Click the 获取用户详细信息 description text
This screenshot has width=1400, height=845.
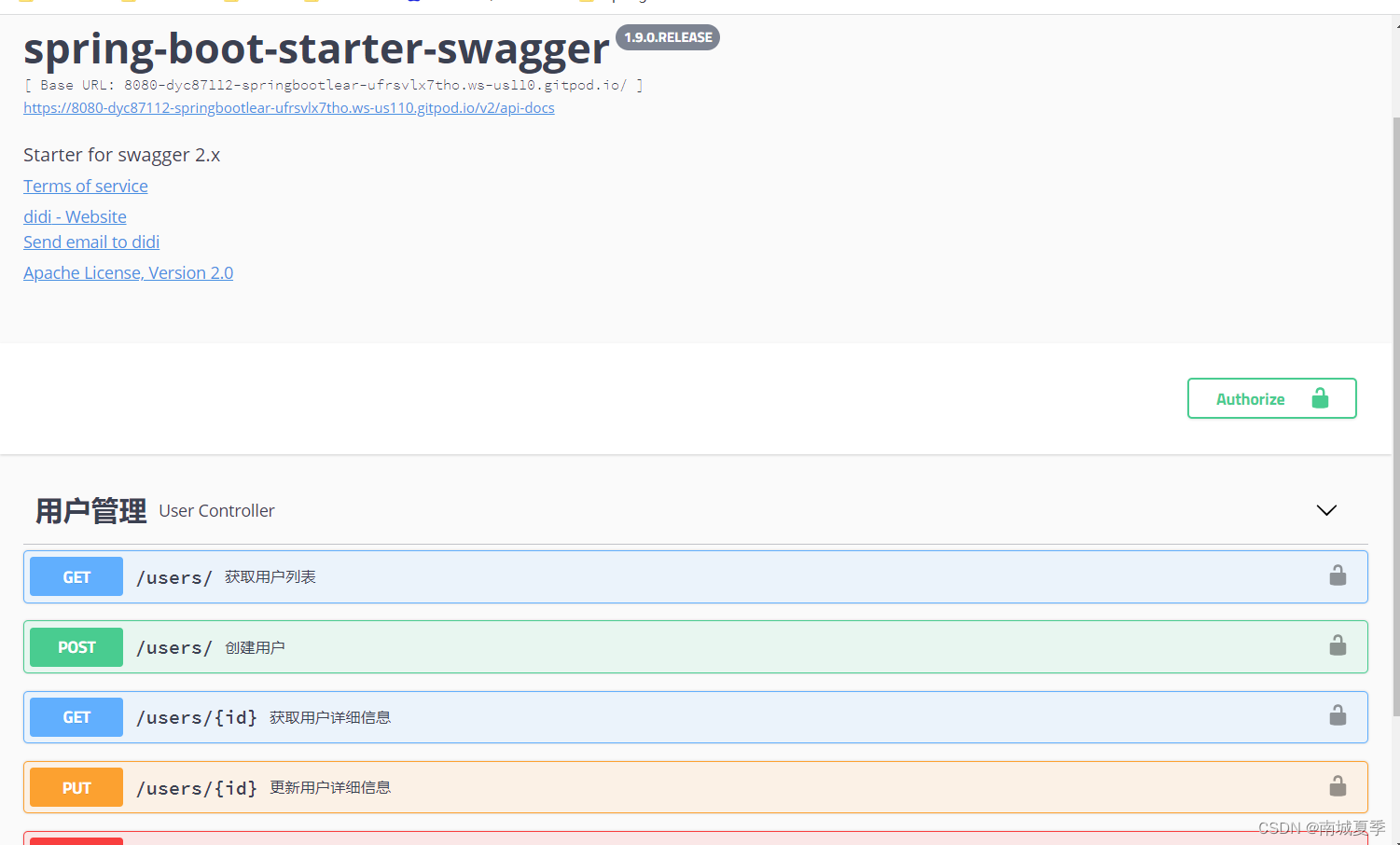click(330, 717)
